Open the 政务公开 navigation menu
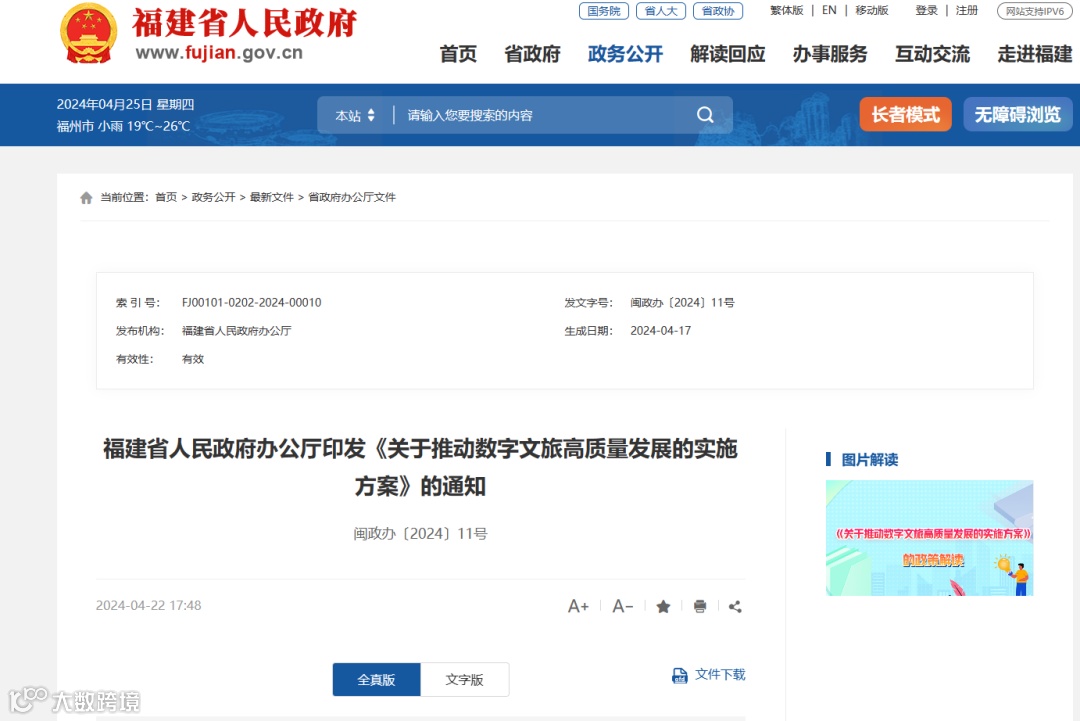 [625, 54]
